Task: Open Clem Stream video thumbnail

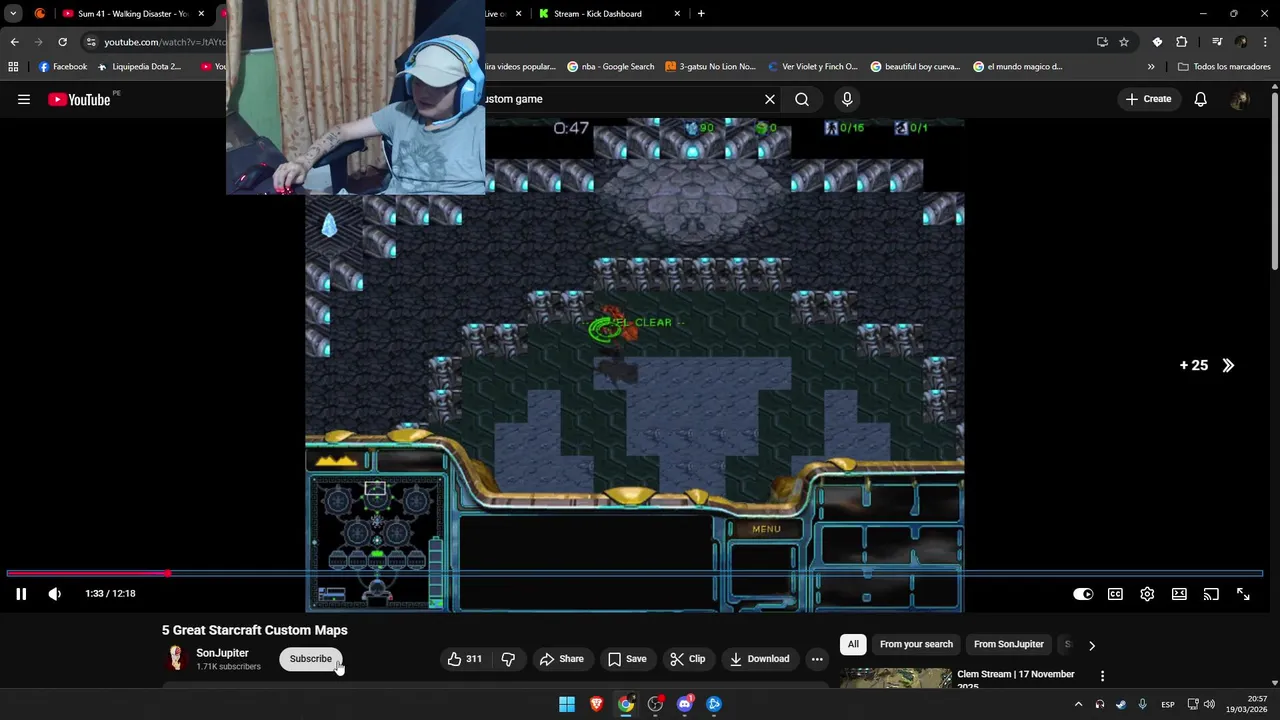Action: [x=896, y=678]
